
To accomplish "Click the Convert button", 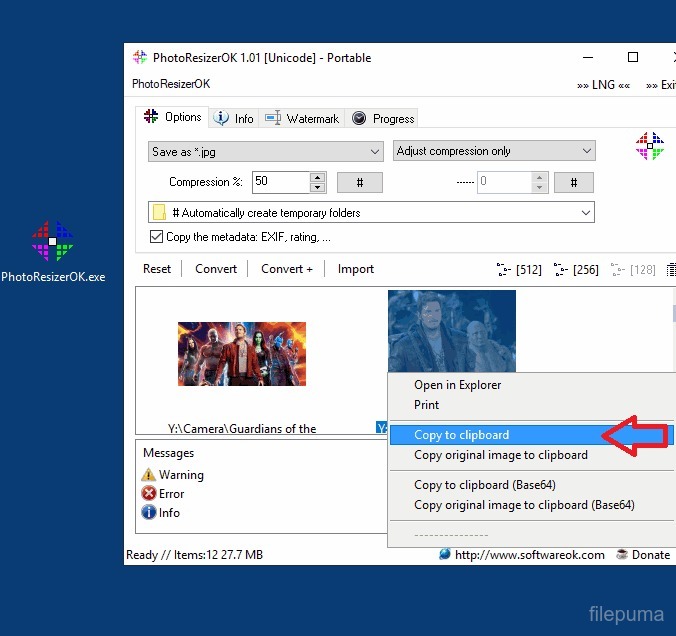I will pos(216,269).
